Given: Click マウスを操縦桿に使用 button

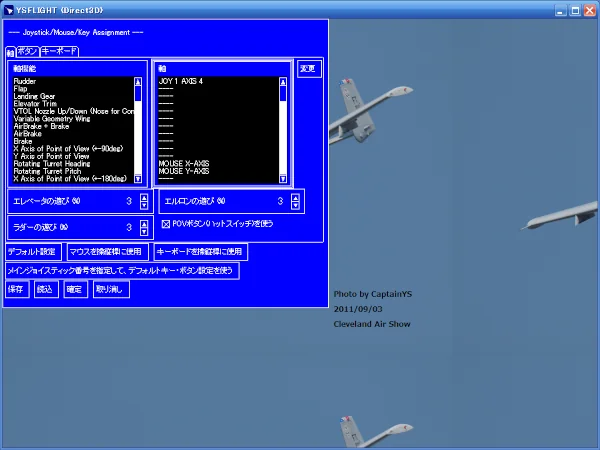Looking at the screenshot, I should click(107, 252).
